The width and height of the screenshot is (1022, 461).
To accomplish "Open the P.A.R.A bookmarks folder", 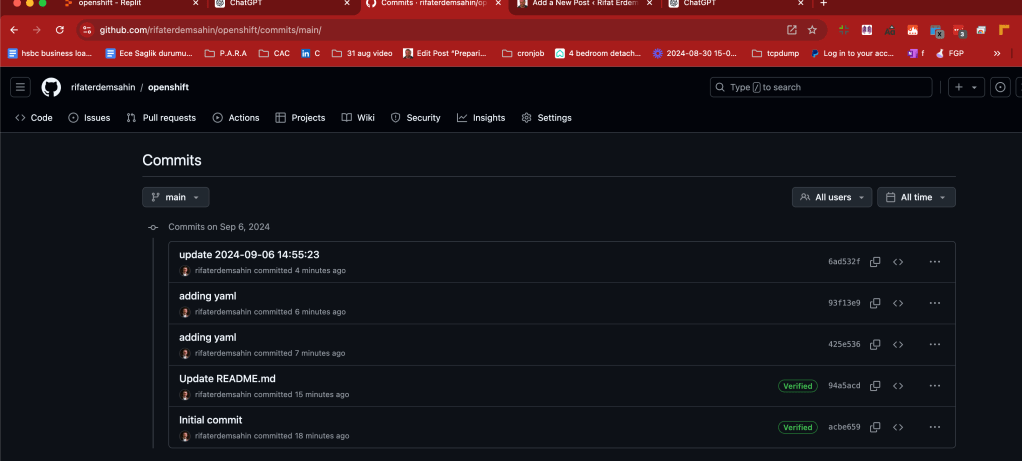I will (x=226, y=53).
